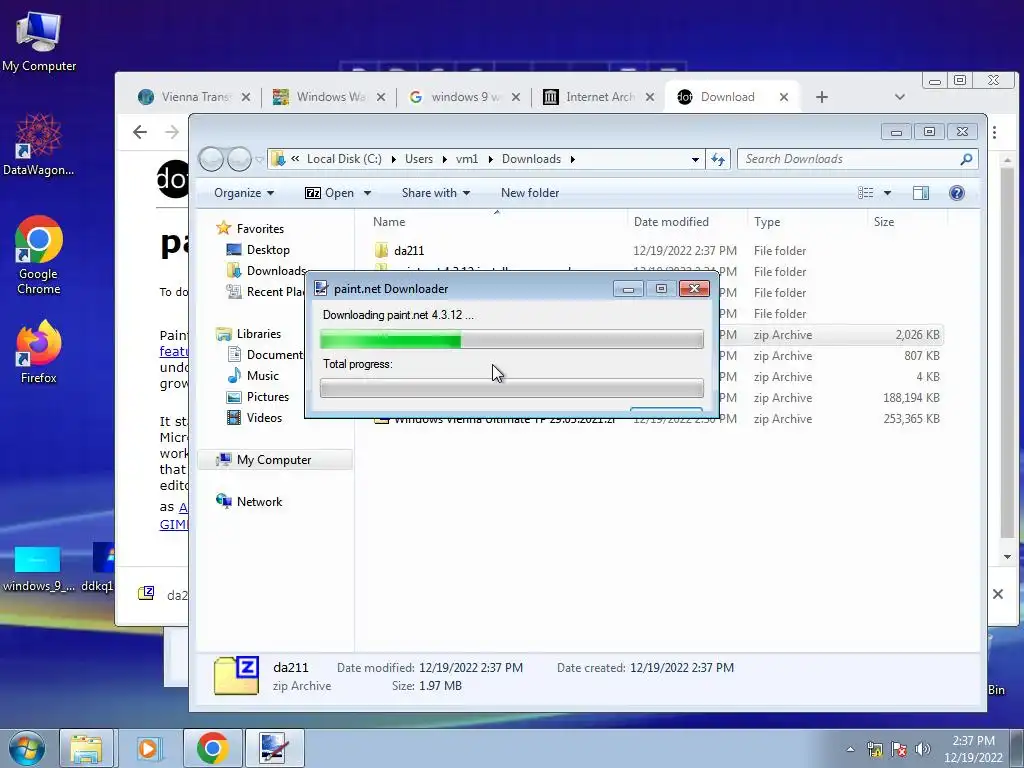
Task: Switch to windows 9 Google tab
Action: point(464,97)
